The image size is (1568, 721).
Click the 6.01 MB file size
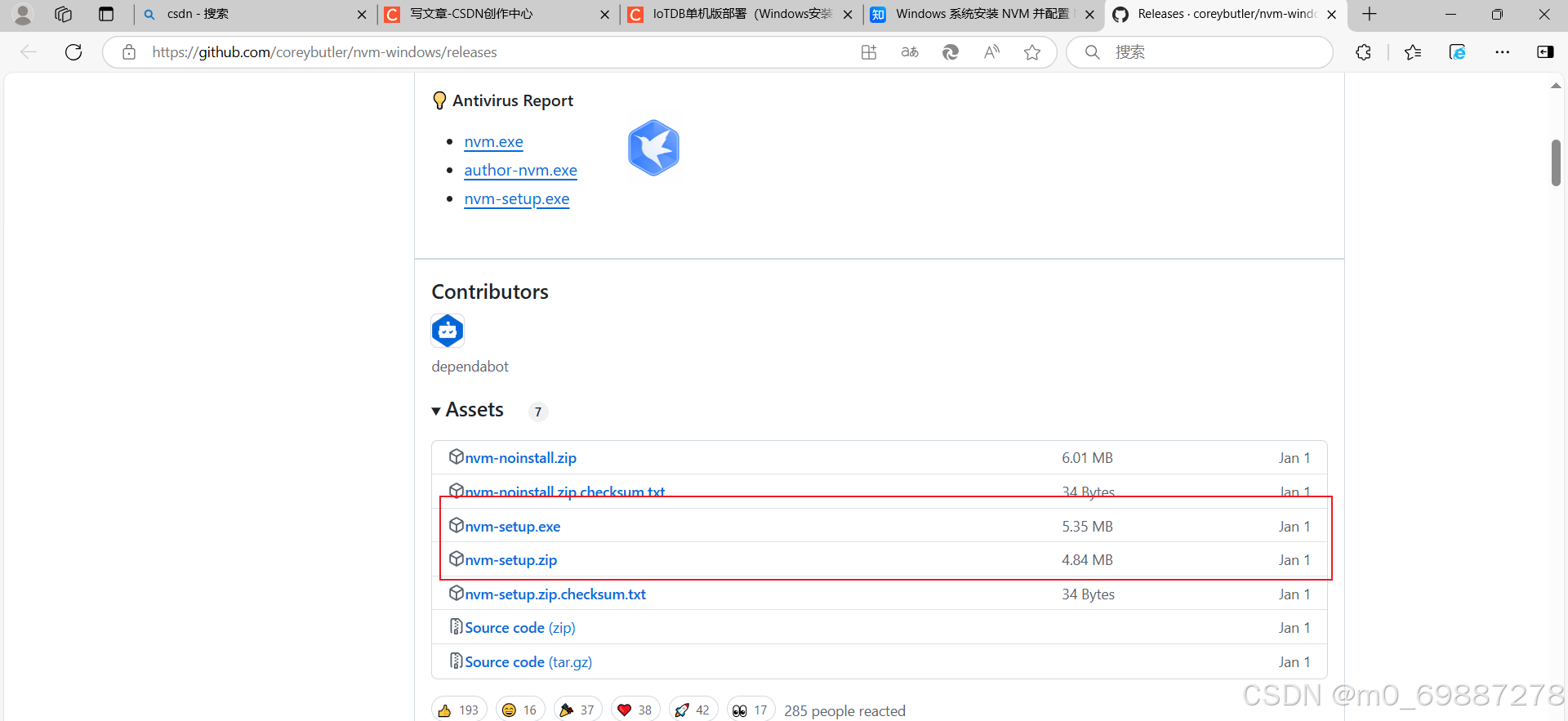(x=1087, y=458)
